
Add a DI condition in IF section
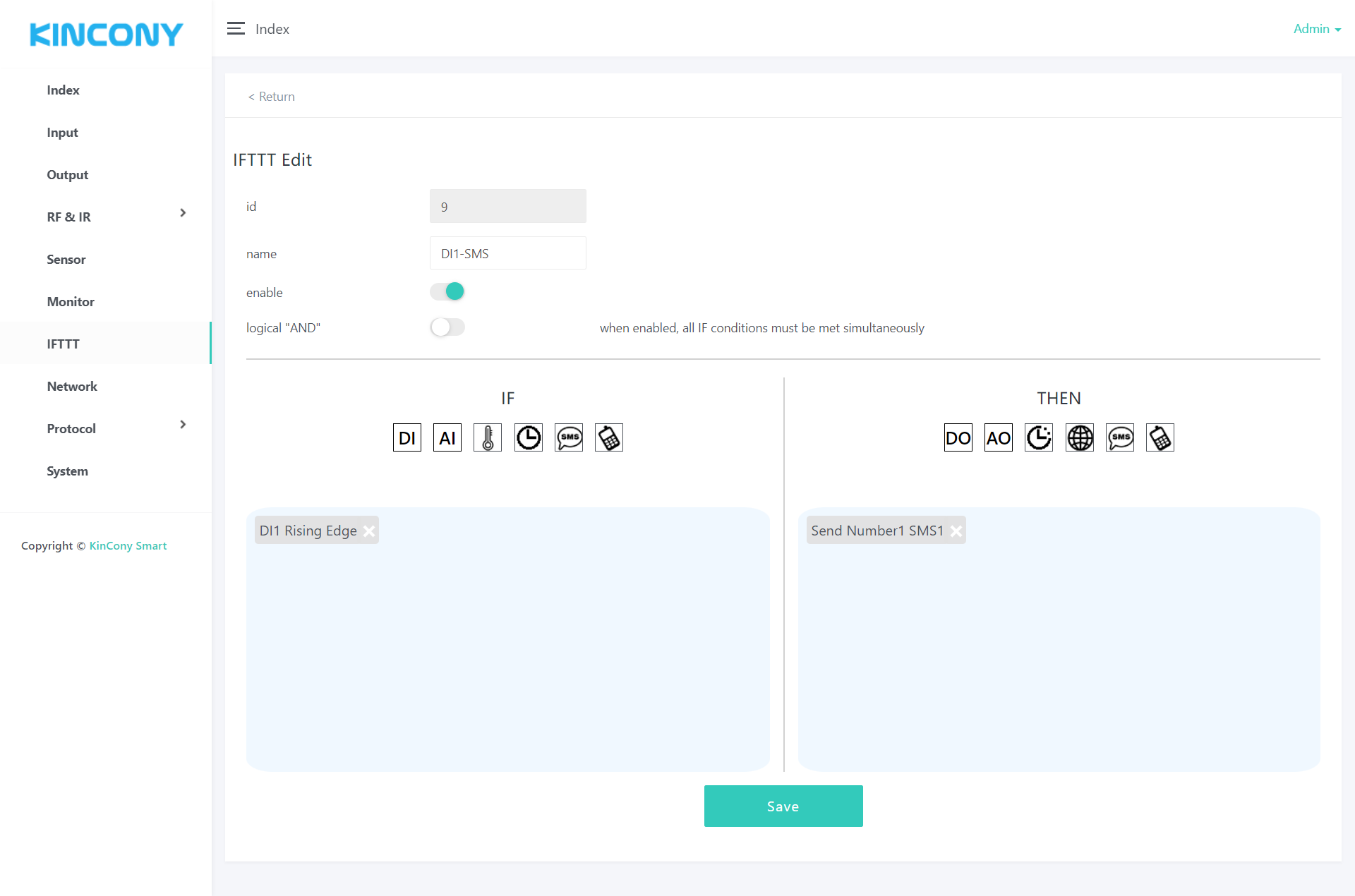tap(406, 437)
